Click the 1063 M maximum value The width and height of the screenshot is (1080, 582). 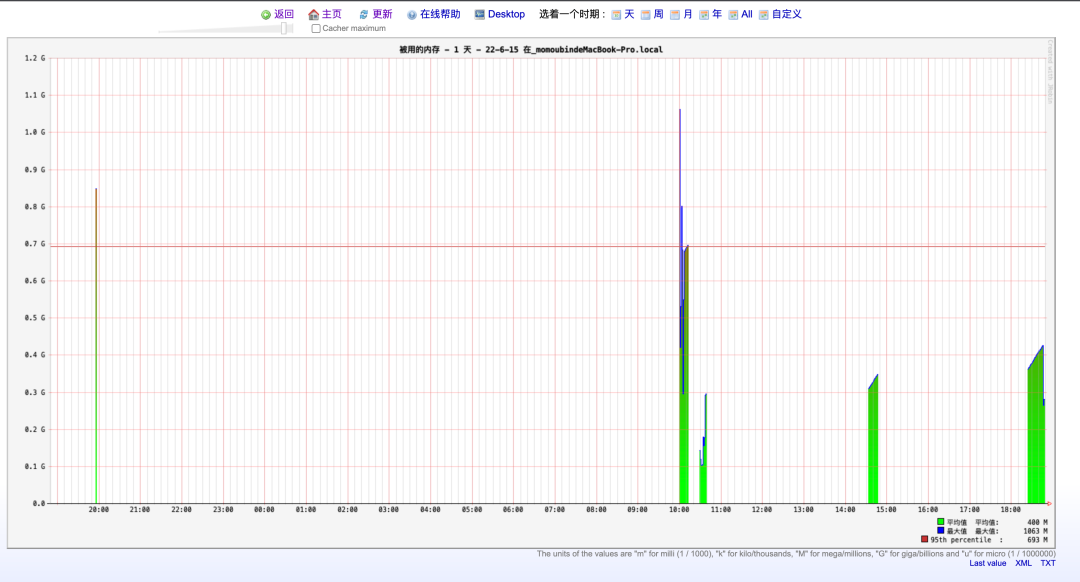click(1035, 531)
